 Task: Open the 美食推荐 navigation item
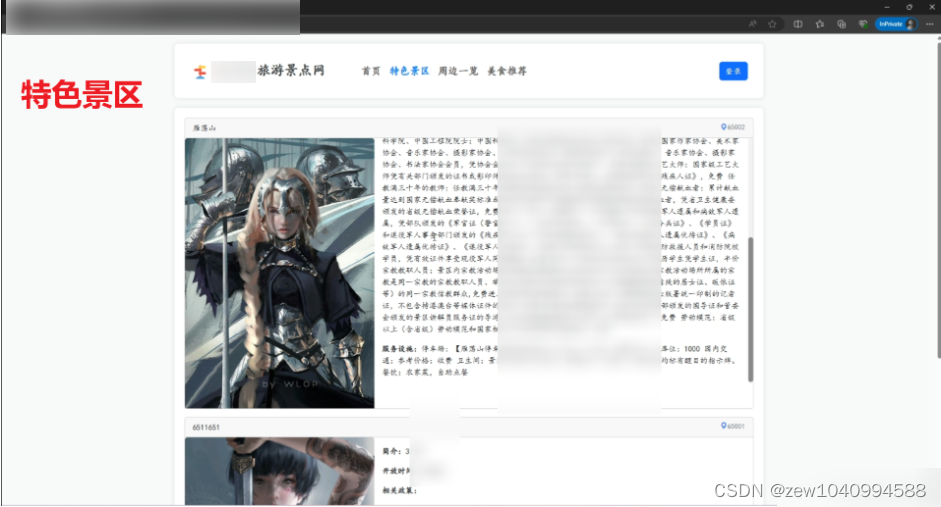[x=507, y=71]
